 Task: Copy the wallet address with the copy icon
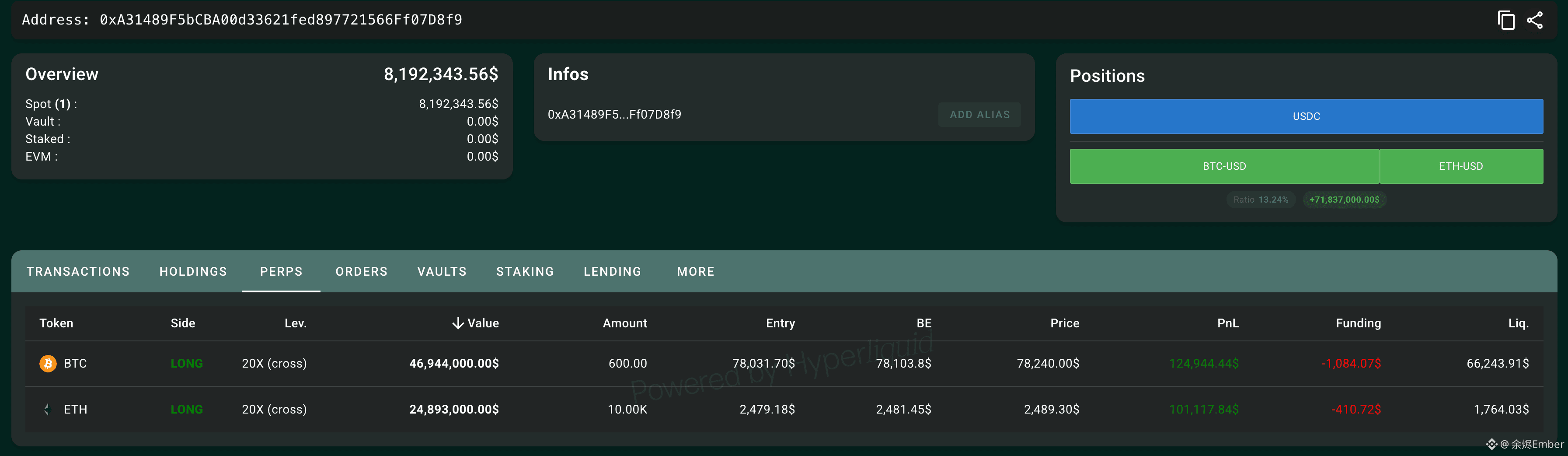(1505, 20)
